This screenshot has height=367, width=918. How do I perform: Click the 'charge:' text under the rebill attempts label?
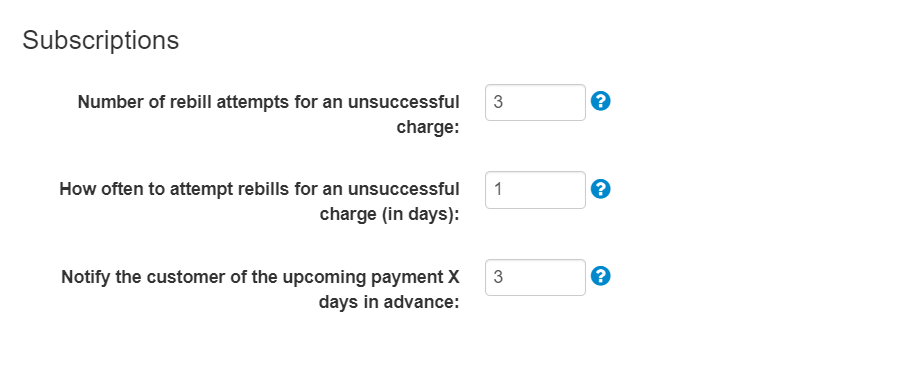click(x=428, y=127)
